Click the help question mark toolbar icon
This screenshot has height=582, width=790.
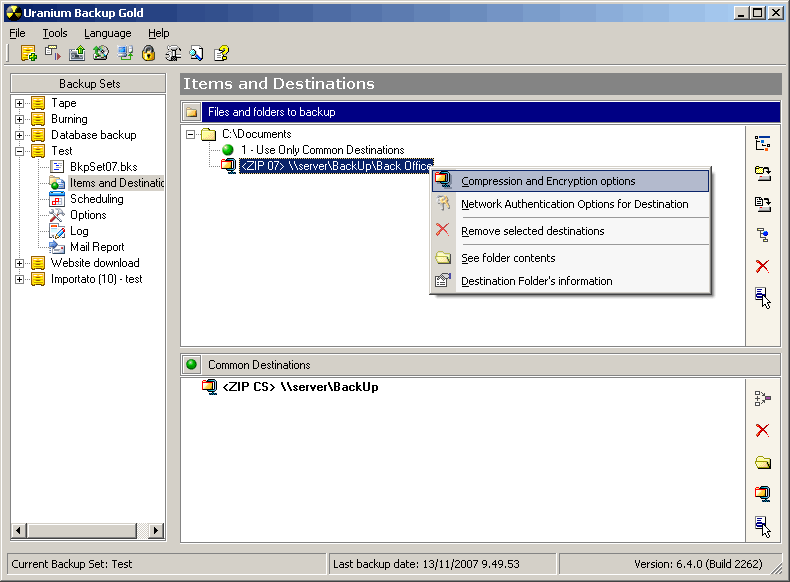point(221,53)
